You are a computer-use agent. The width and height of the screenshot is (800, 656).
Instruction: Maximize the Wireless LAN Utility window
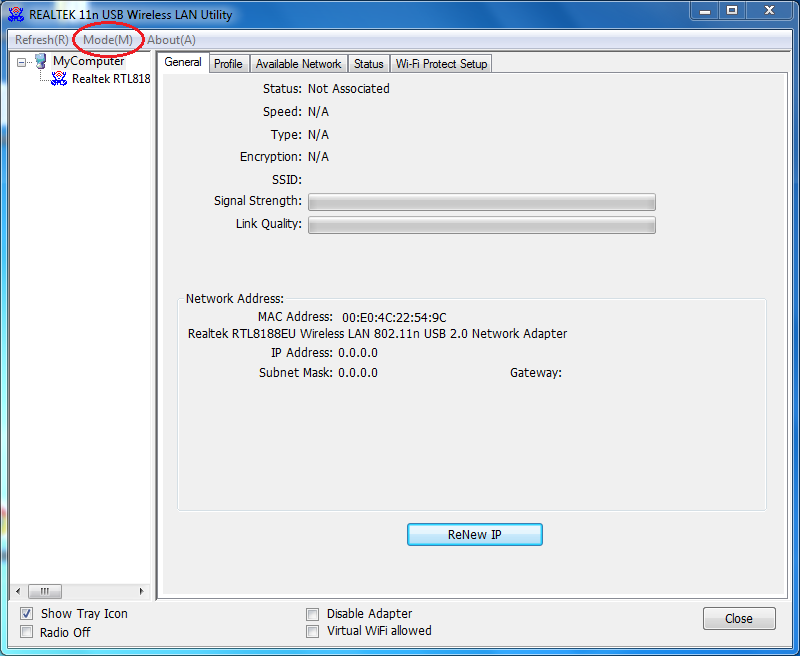click(x=732, y=11)
